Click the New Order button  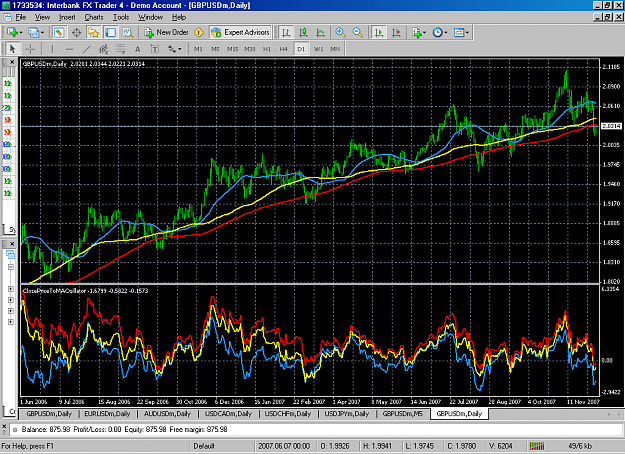point(166,33)
